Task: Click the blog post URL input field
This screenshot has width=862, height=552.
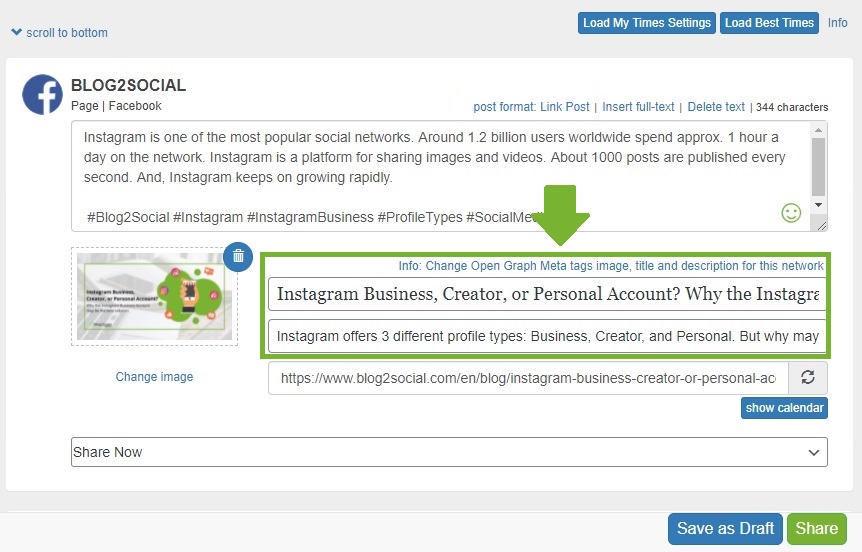Action: (x=528, y=378)
